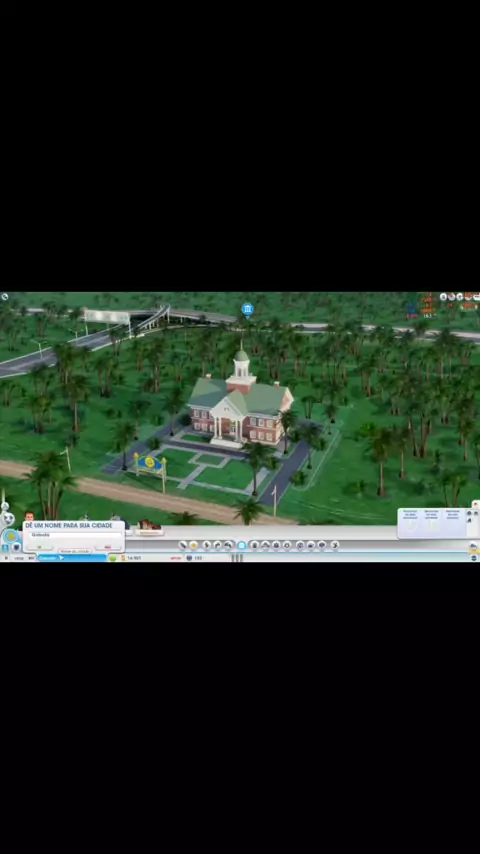Select the building thumbnail above the toolbar

point(149,527)
